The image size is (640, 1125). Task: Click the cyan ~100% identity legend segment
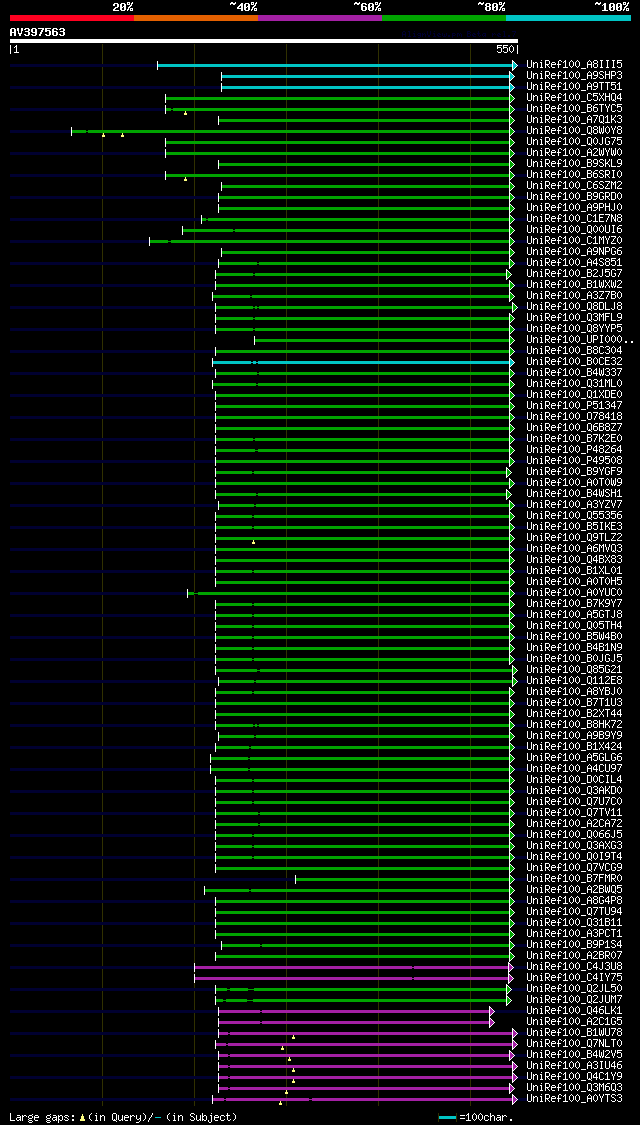coord(568,17)
